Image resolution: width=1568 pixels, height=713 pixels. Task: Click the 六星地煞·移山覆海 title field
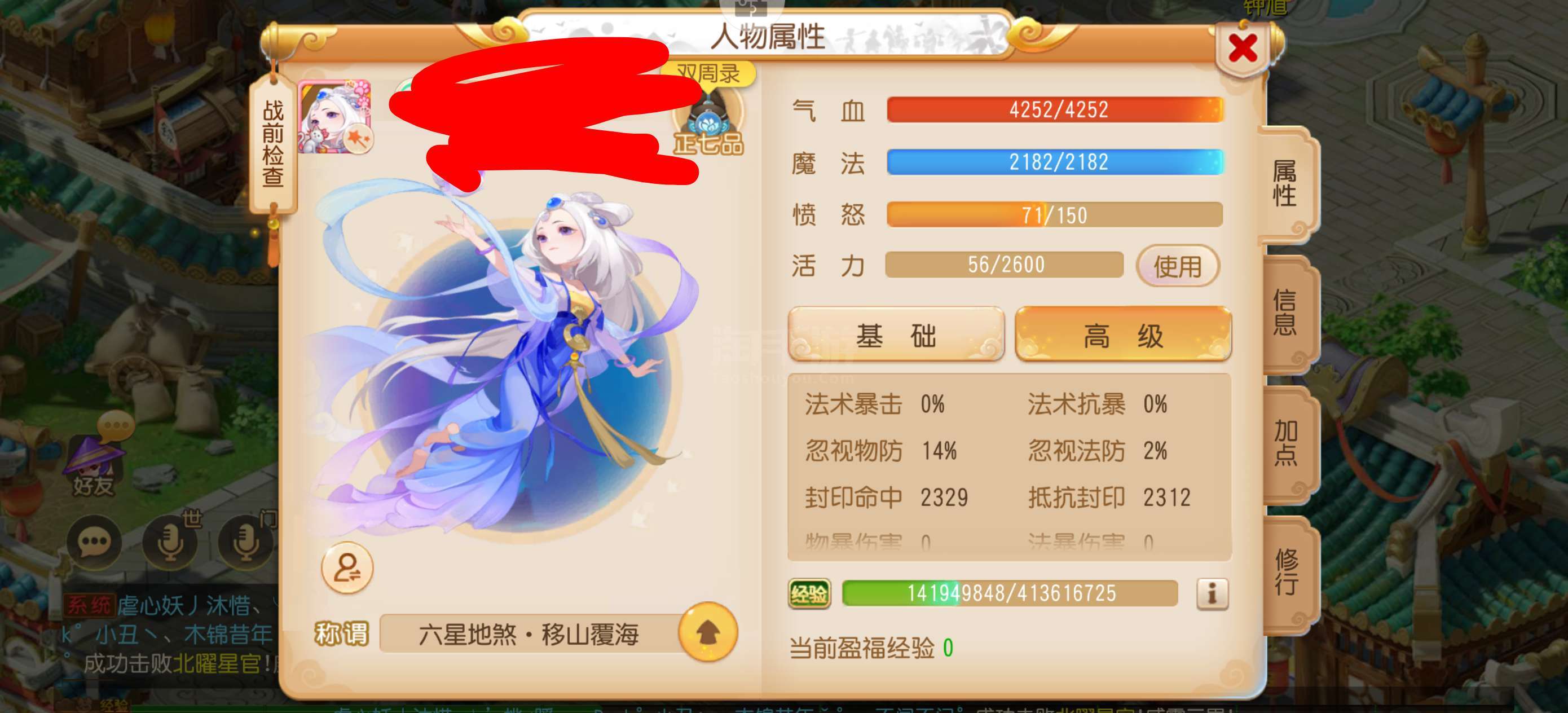(530, 635)
